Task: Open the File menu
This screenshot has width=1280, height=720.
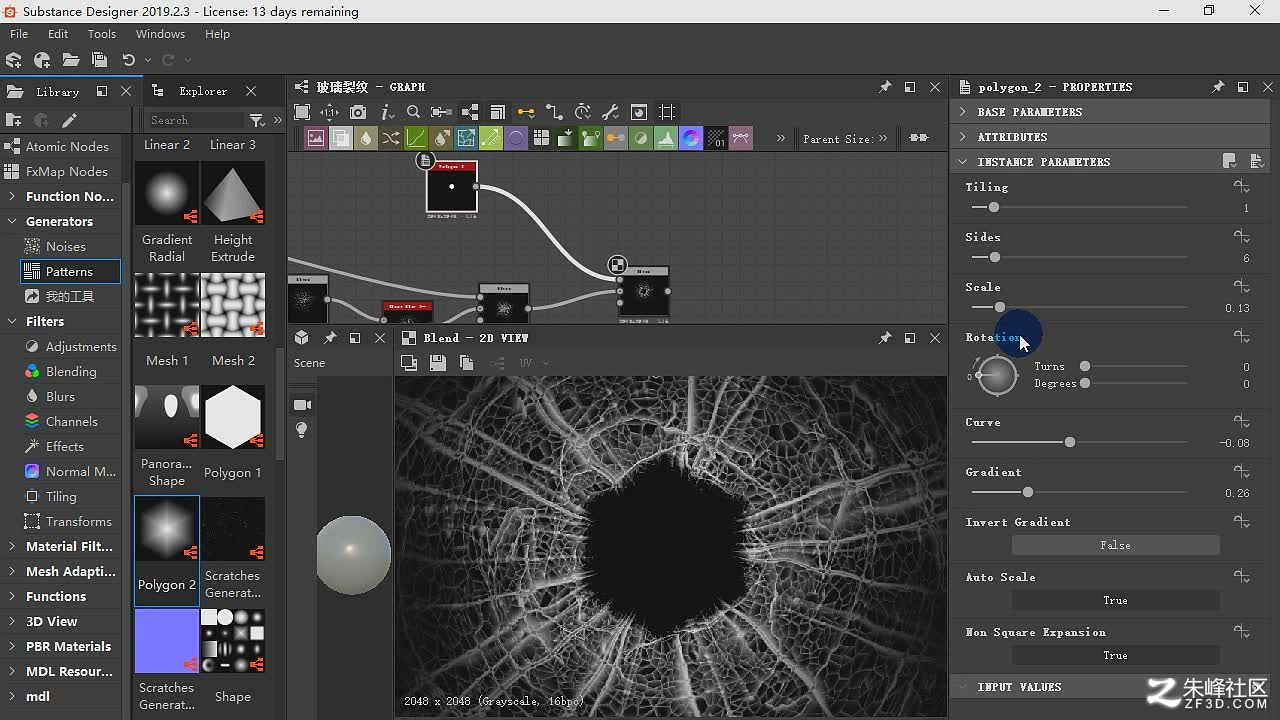Action: pos(19,34)
